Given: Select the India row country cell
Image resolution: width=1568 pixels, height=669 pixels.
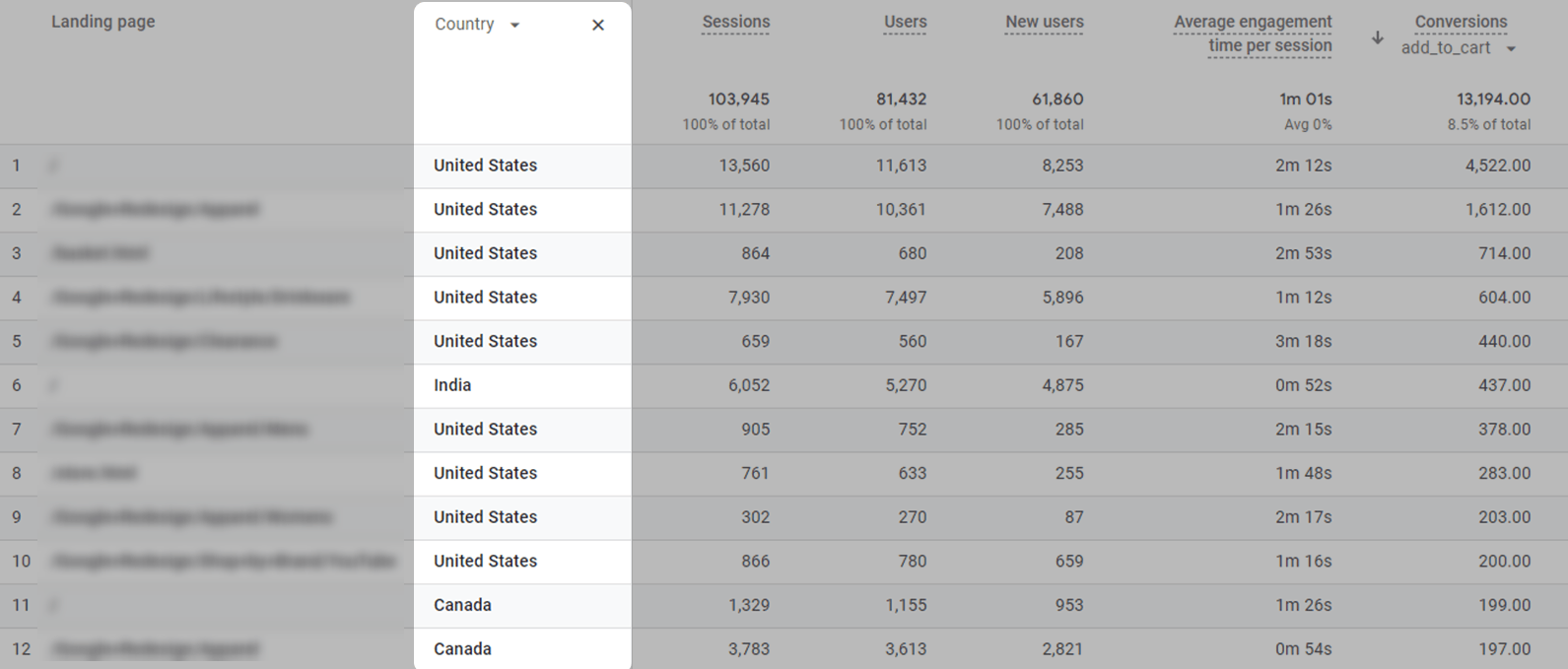Looking at the screenshot, I should click(x=452, y=385).
